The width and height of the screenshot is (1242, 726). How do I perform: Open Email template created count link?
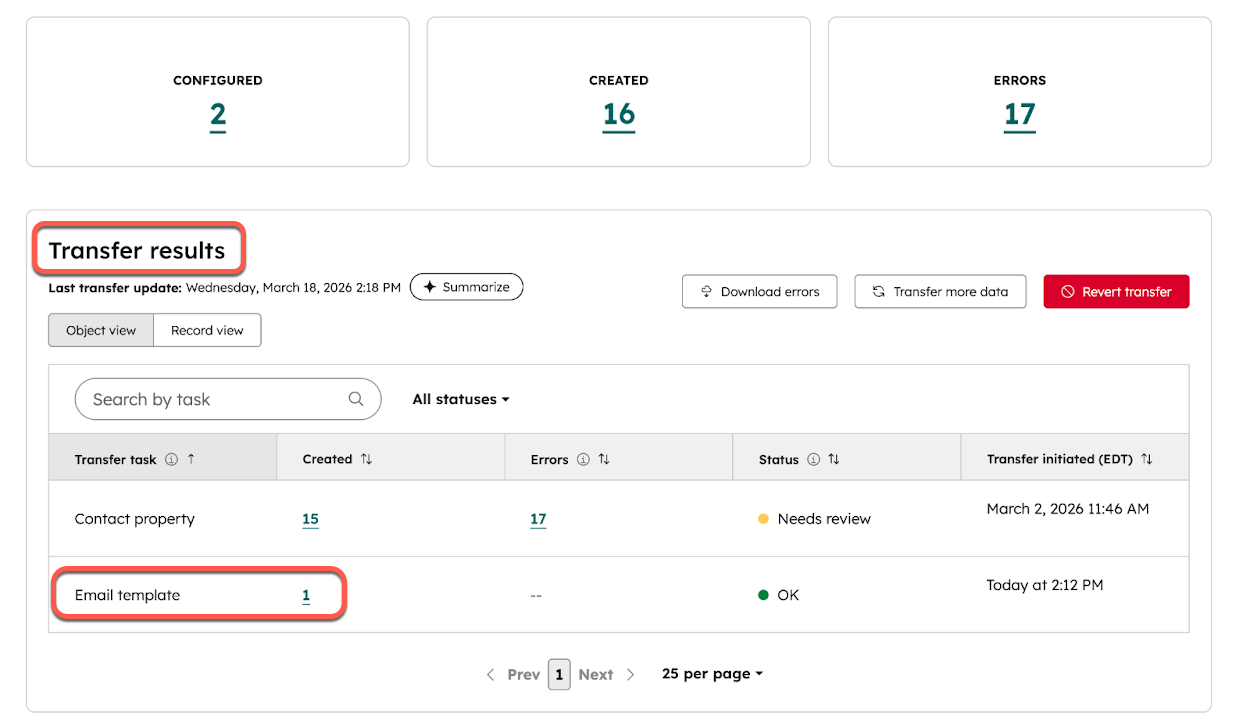306,595
